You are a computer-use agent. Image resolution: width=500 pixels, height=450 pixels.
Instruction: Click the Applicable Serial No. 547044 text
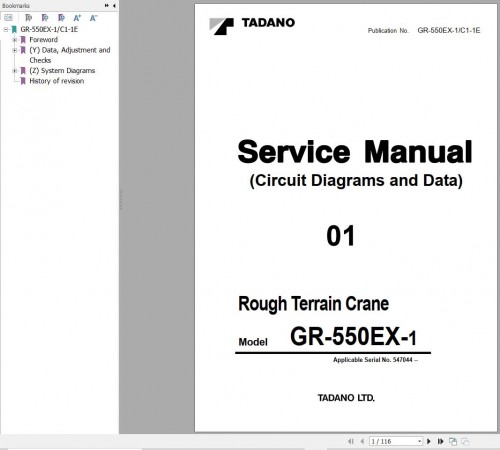pyautogui.click(x=375, y=360)
